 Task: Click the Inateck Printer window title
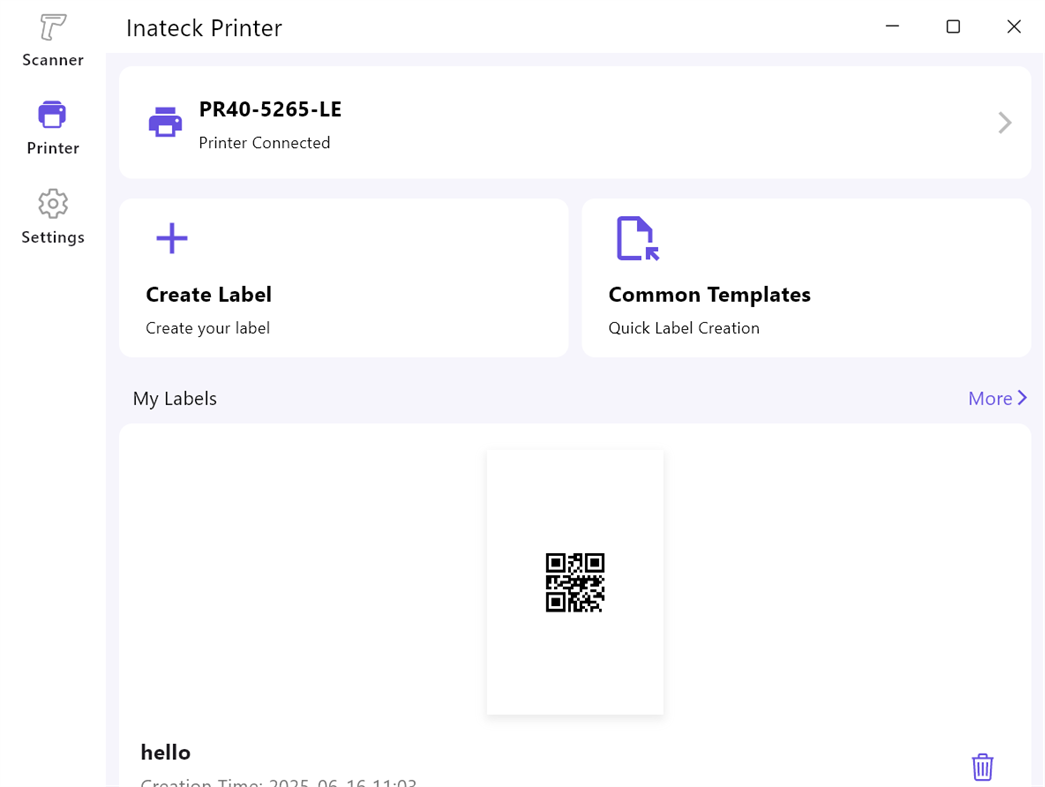click(x=204, y=28)
